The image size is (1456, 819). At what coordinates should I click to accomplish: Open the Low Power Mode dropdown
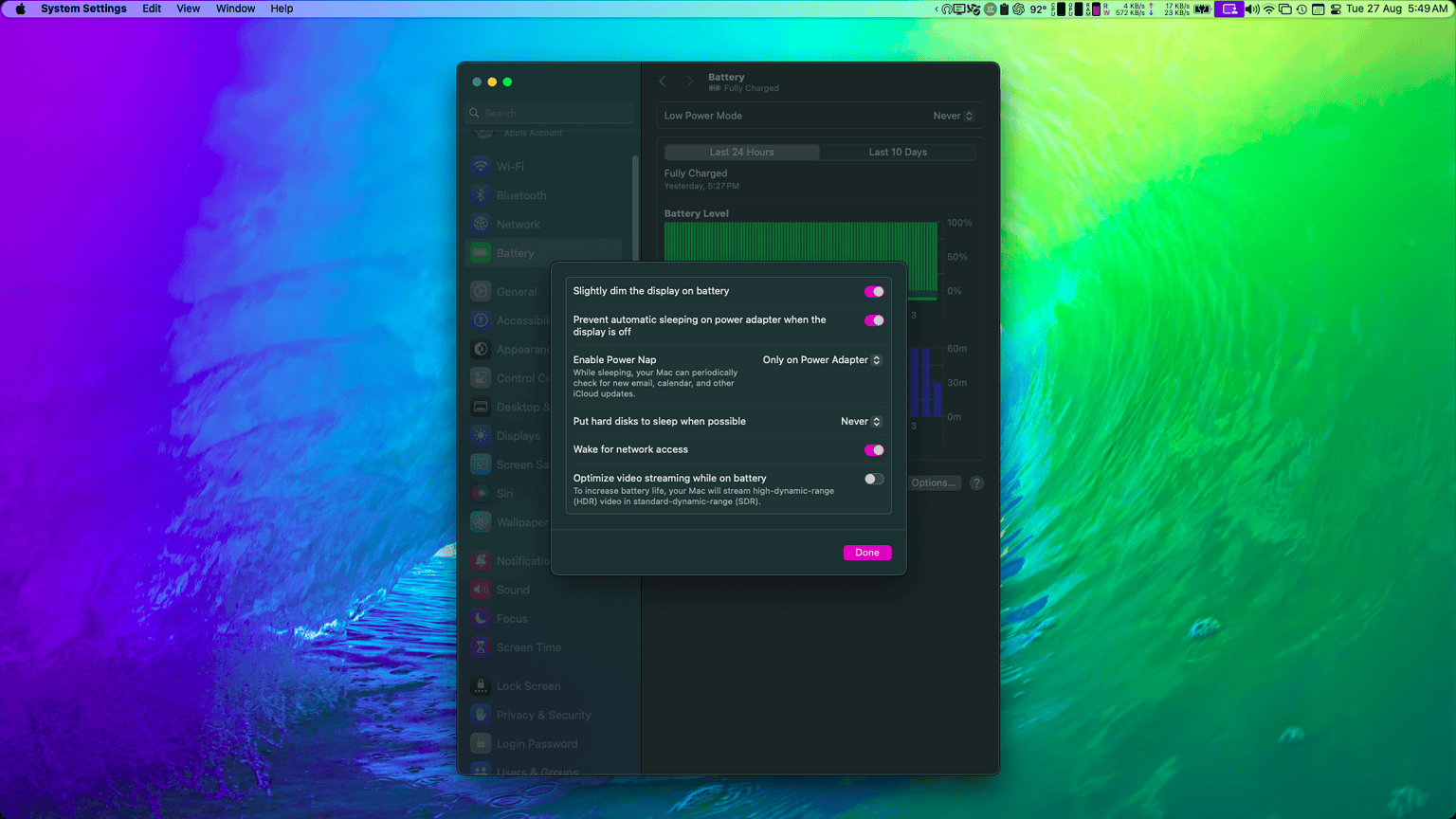point(953,115)
